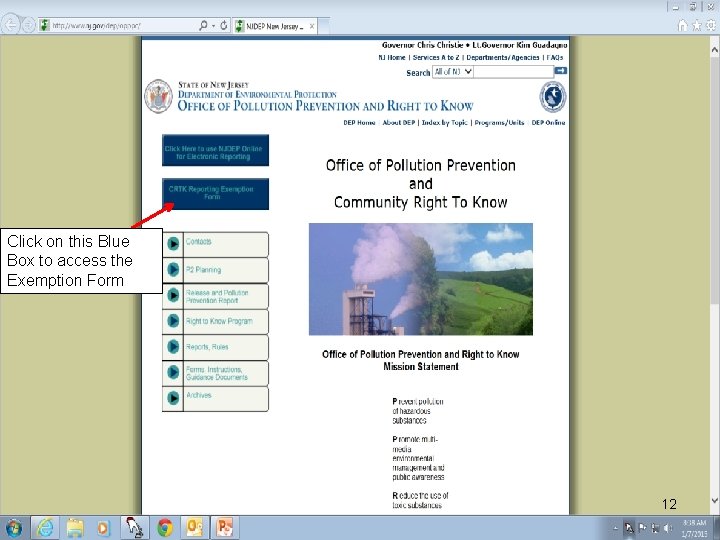Screen dimensions: 720x540
Task: Click the Action Center flag tray icon
Action: coord(642,528)
